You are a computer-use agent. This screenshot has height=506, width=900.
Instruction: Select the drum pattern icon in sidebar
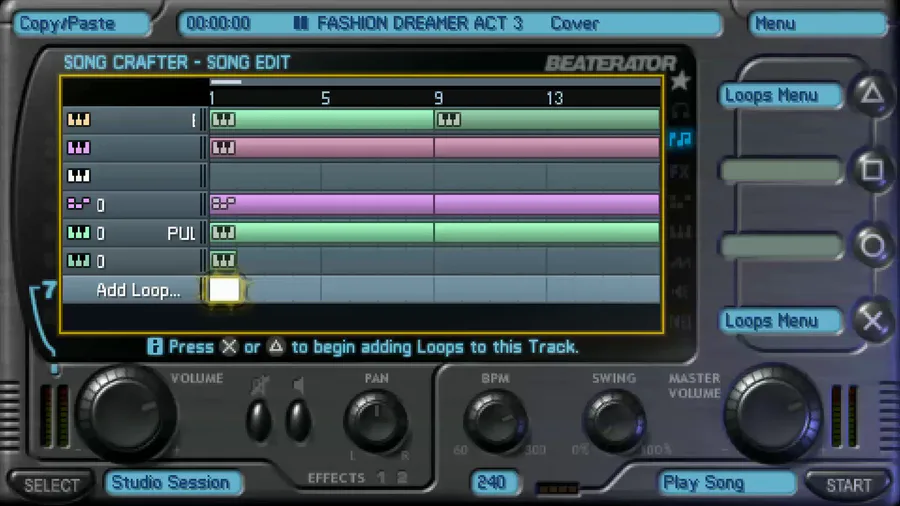point(680,201)
